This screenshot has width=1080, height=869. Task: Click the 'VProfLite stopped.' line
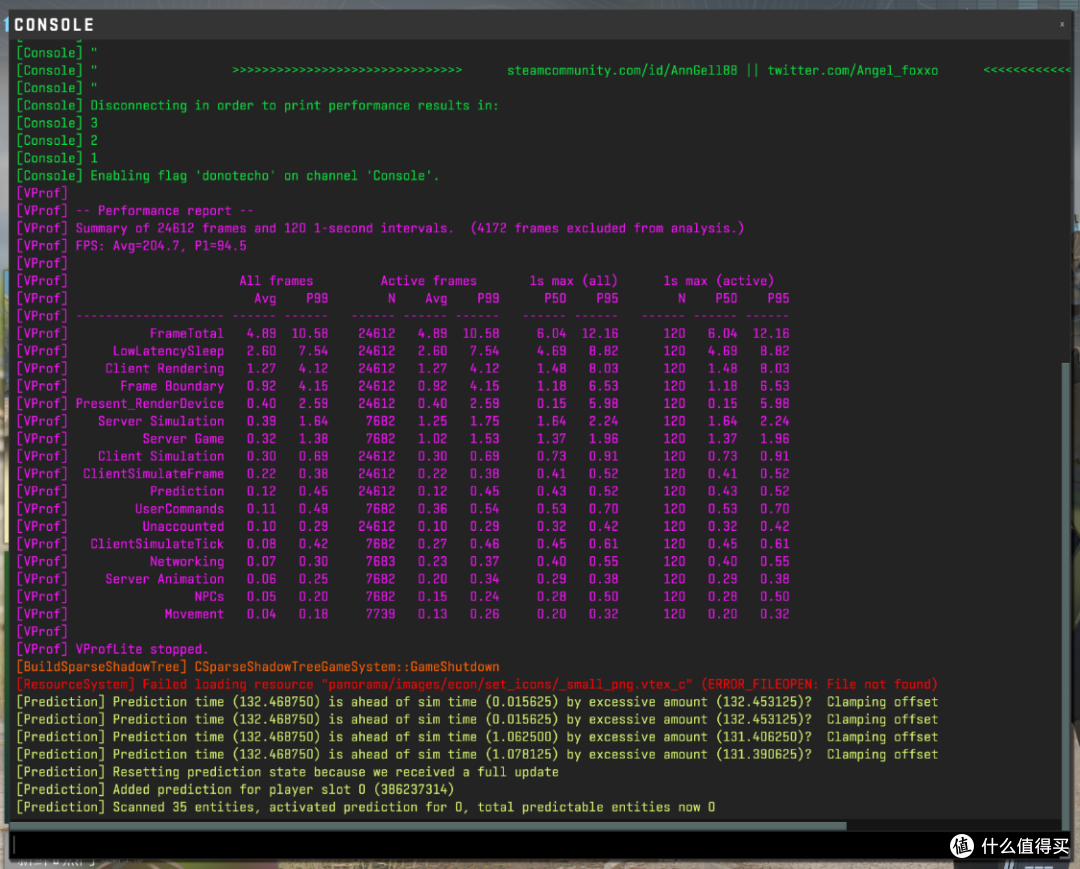(112, 649)
